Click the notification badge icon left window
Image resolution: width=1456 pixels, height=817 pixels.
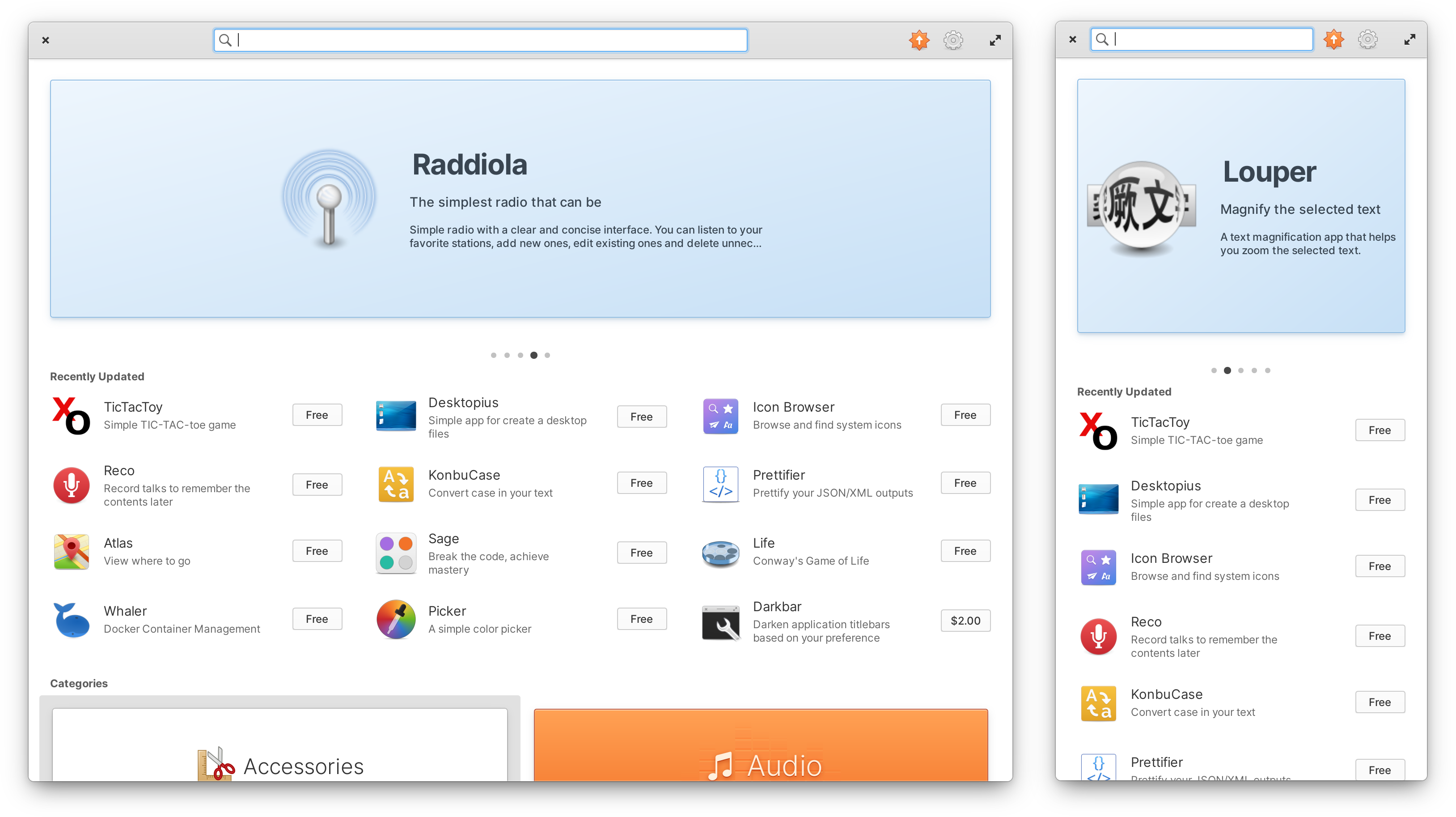[x=918, y=40]
